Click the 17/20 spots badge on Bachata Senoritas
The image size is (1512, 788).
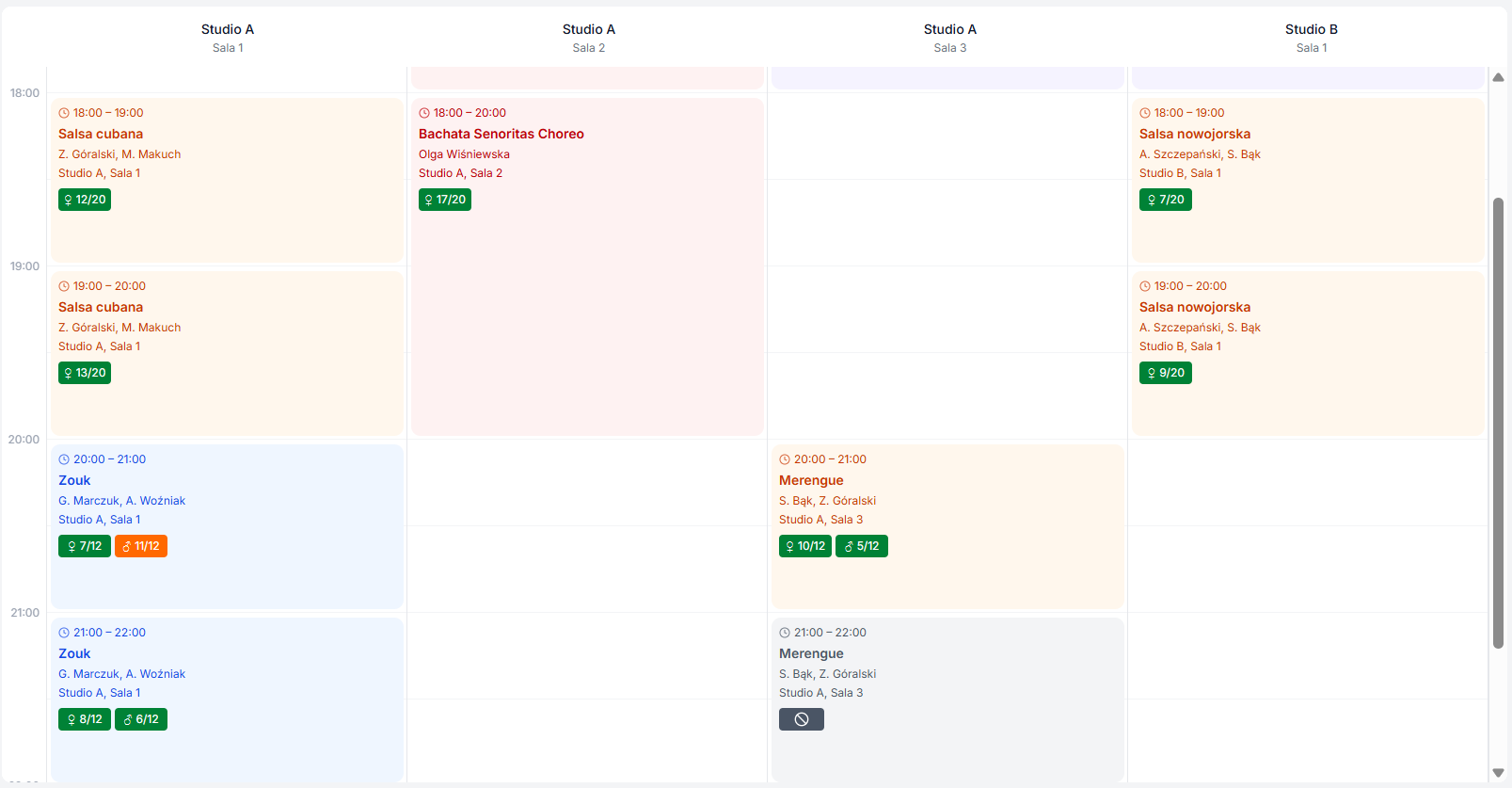point(445,200)
